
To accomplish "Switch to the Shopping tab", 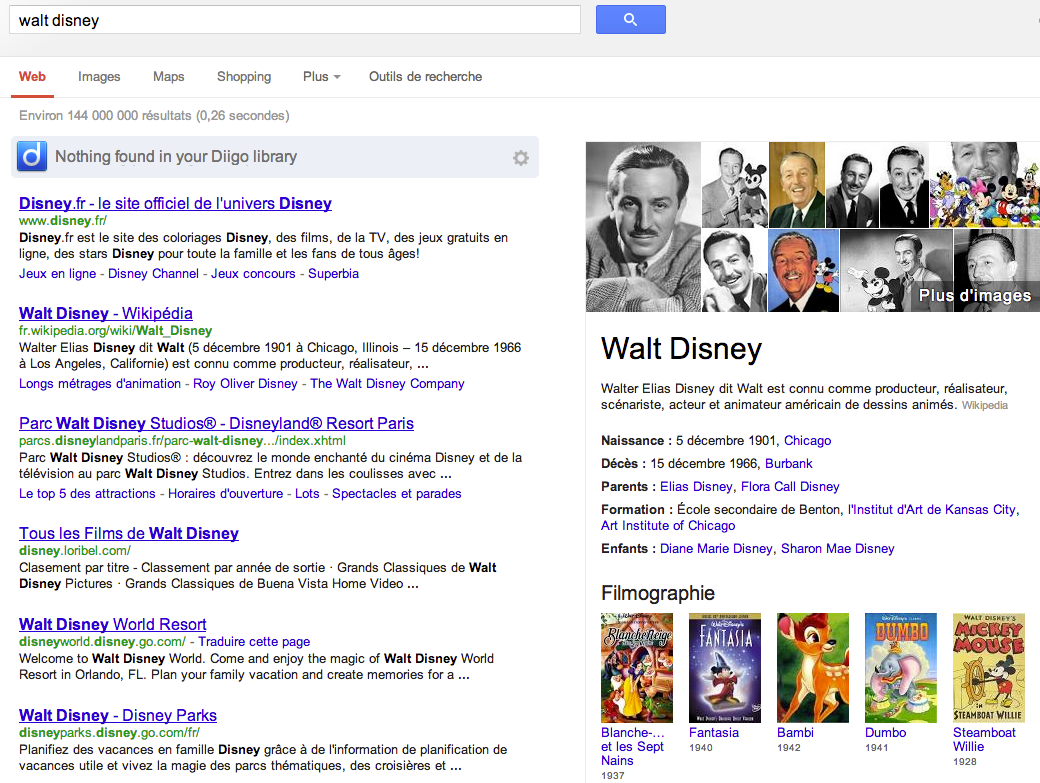I will pos(244,77).
